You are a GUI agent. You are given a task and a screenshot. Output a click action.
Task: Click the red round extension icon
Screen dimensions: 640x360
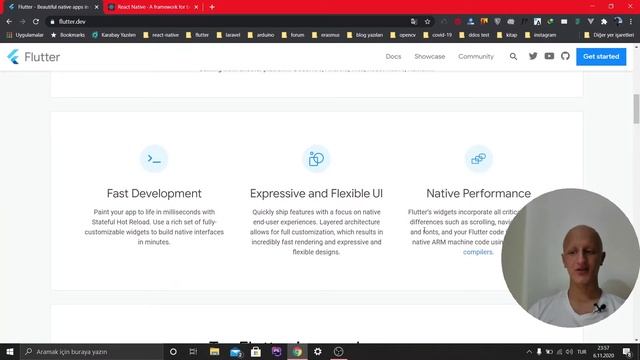click(x=458, y=22)
